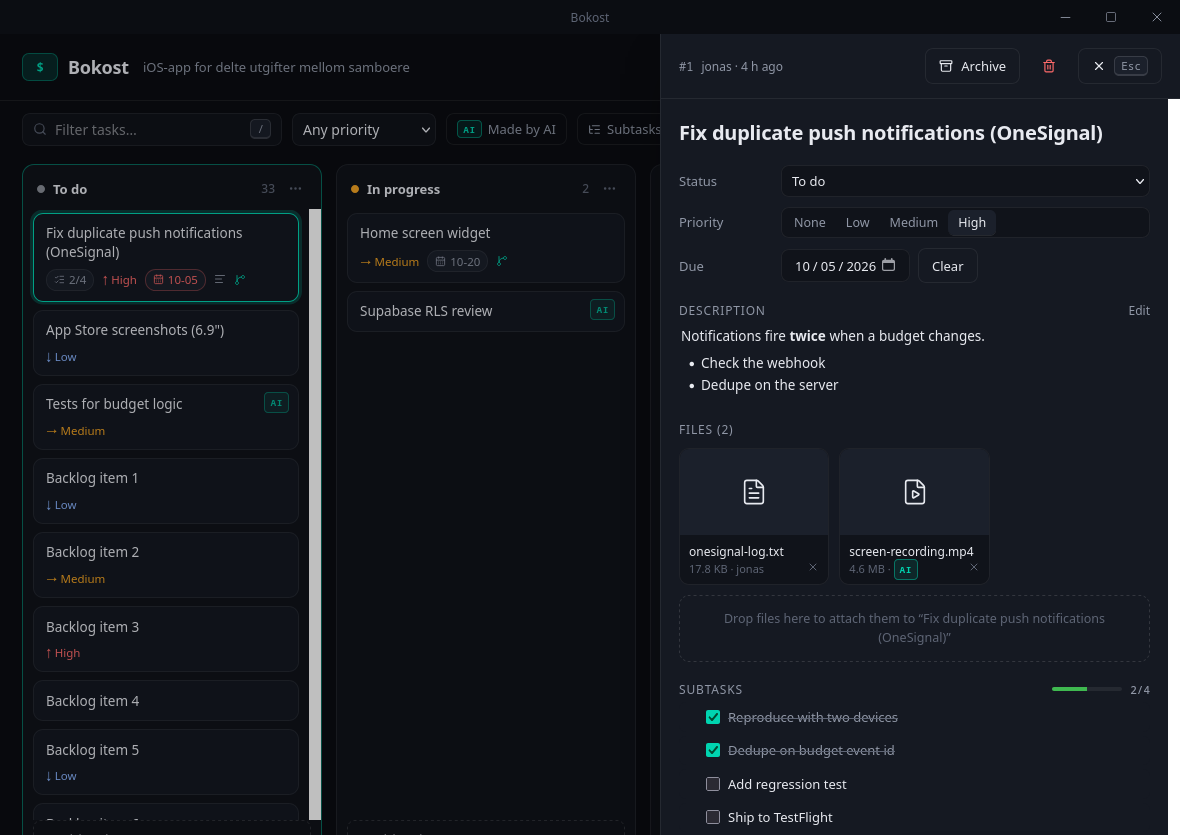
Task: Open the Fix duplicate push notifications card
Action: (x=166, y=257)
